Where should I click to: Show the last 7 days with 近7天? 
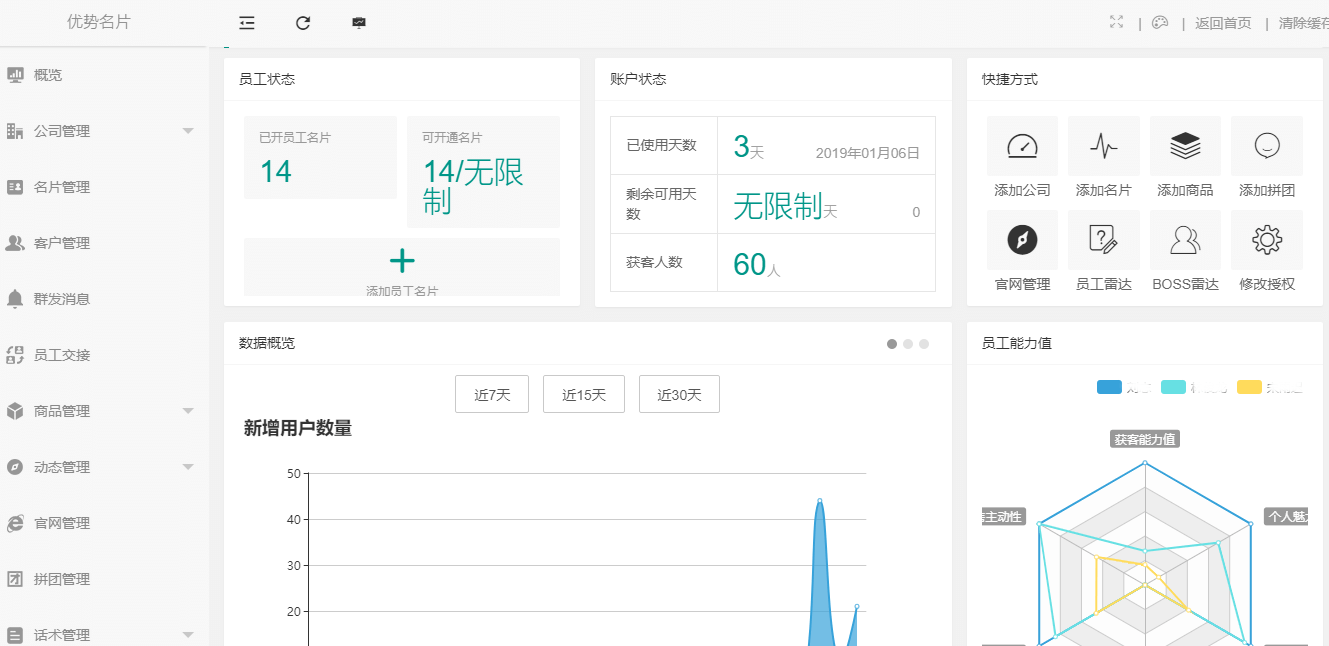pos(492,394)
